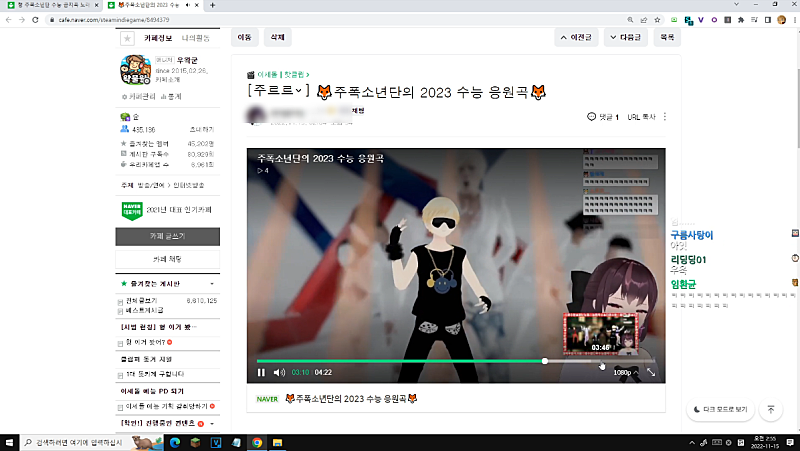
Task: Expand the bottom sidebar section arrow
Action: pyautogui.click(x=212, y=423)
